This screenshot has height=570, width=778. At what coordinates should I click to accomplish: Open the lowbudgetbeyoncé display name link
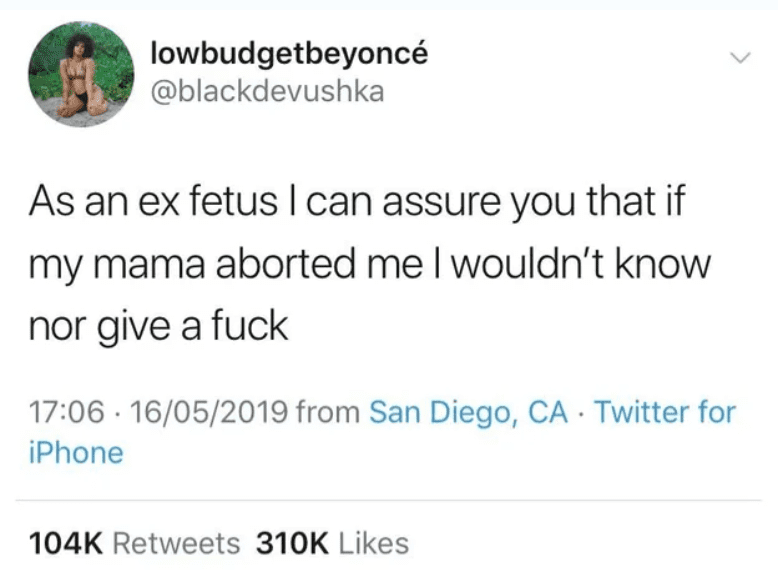288,54
